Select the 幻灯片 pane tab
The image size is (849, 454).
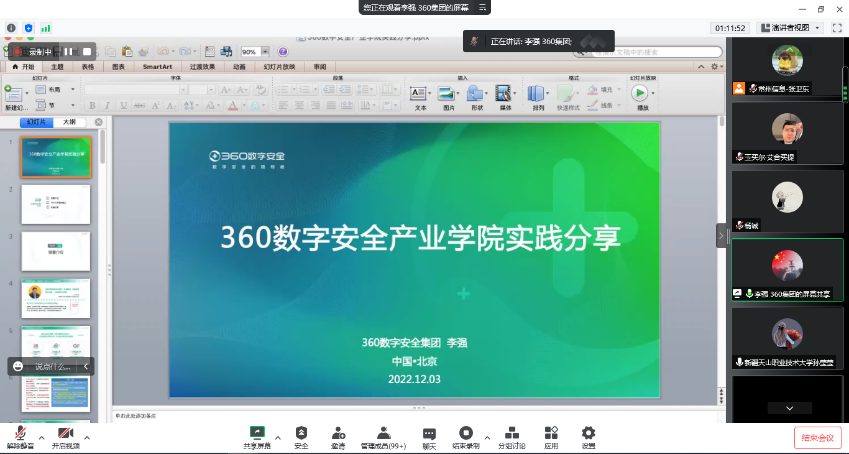coord(36,122)
